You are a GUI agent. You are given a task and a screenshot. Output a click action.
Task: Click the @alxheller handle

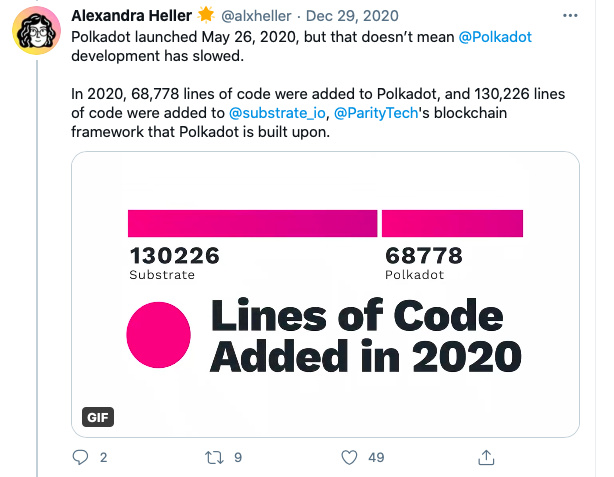256,16
